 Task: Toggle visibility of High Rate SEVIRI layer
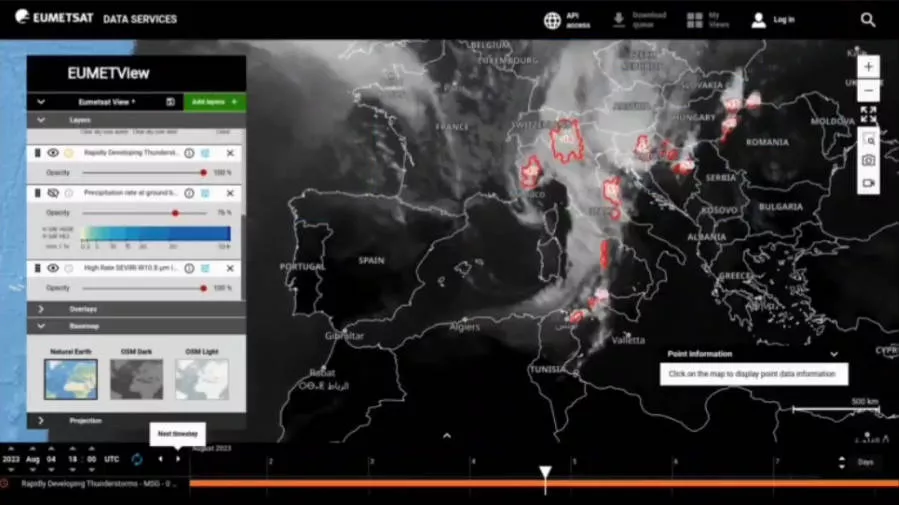(x=53, y=268)
